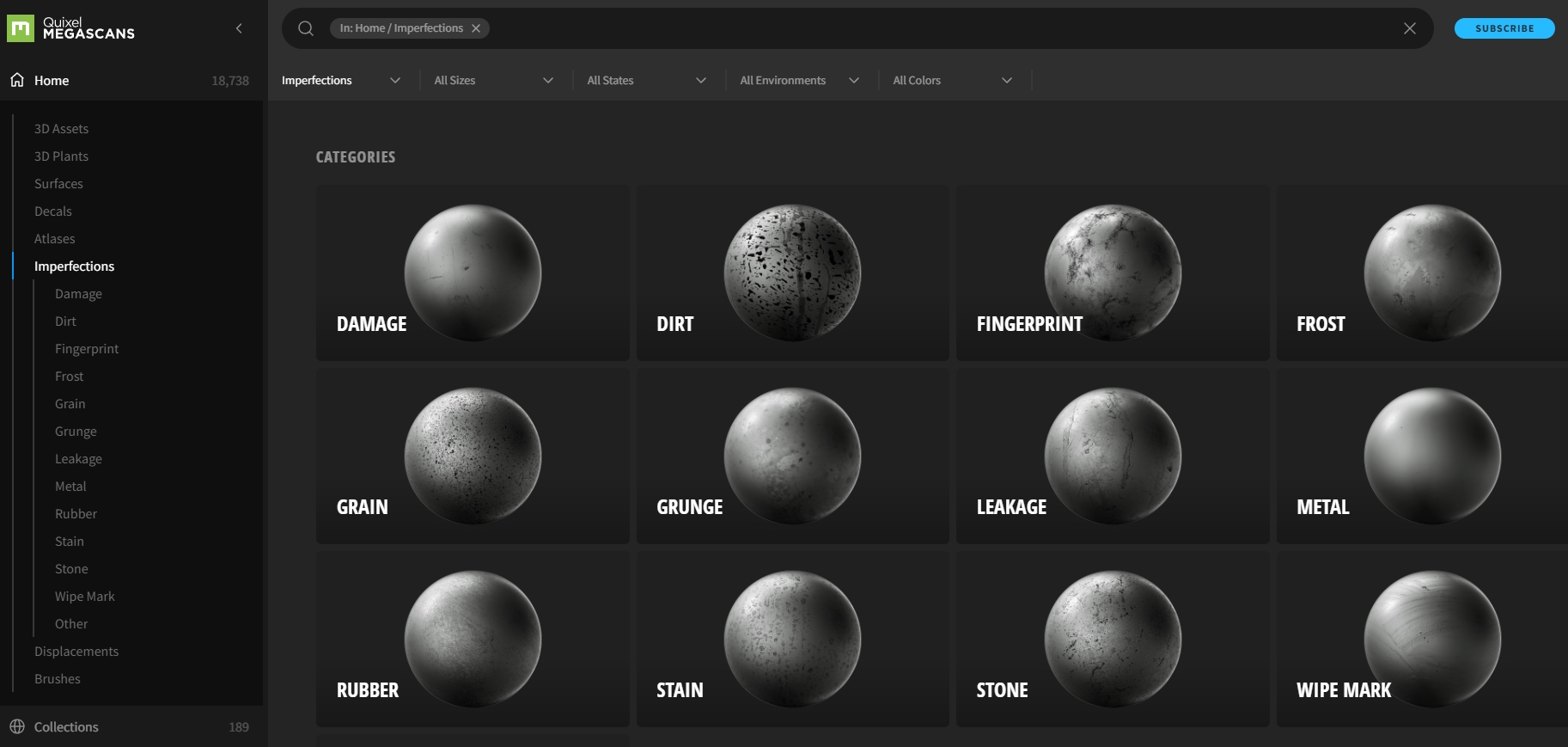
Task: Select Grain subcategory in sidebar
Action: click(70, 403)
